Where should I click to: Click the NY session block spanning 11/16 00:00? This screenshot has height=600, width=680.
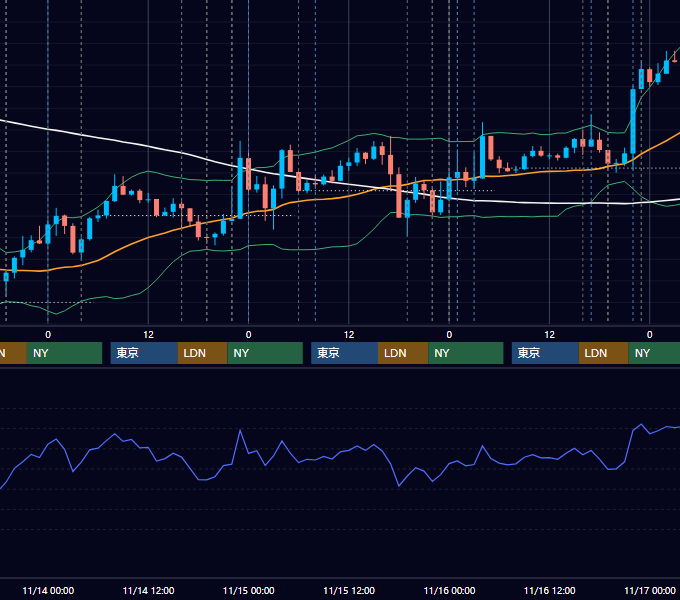pyautogui.click(x=466, y=353)
